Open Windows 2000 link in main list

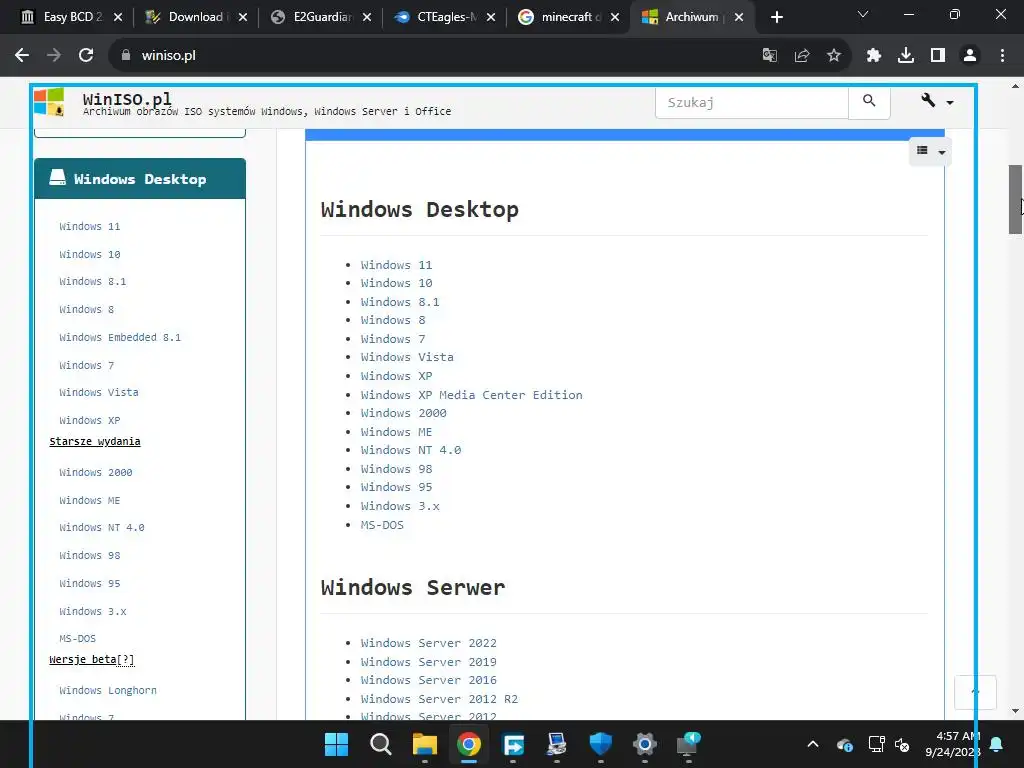click(404, 413)
